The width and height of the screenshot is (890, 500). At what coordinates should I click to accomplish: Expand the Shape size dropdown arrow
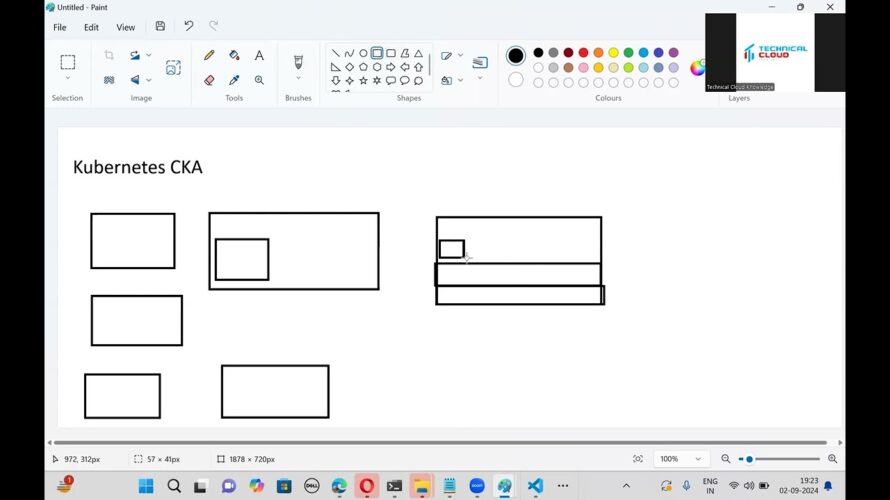click(480, 78)
